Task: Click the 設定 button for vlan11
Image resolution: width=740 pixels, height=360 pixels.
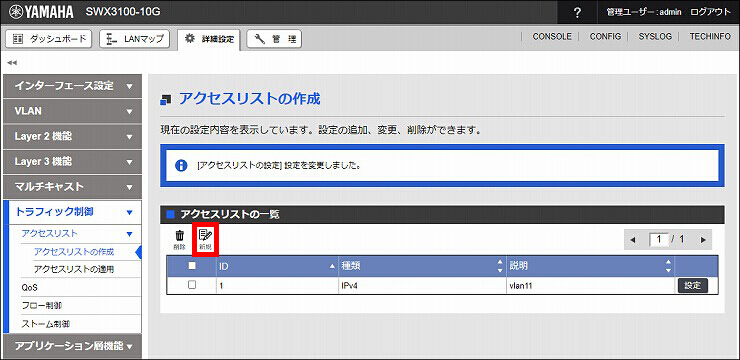Action: (693, 285)
